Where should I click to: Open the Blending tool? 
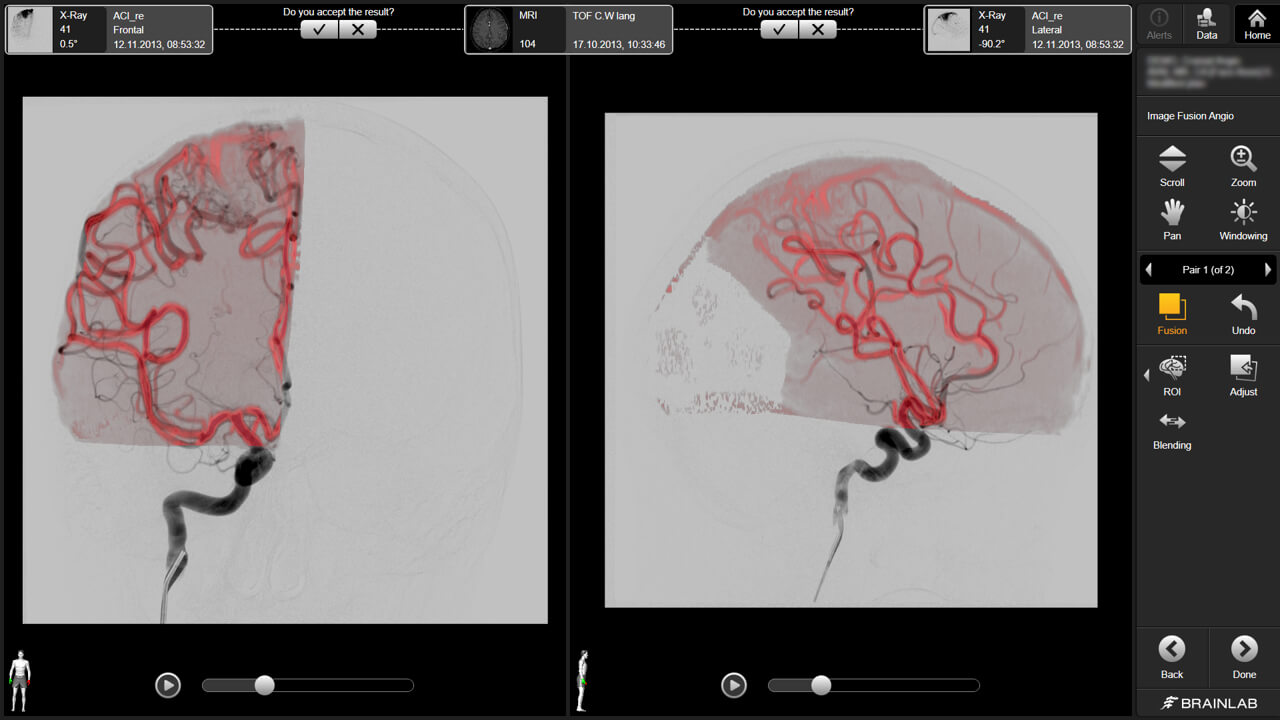point(1172,428)
